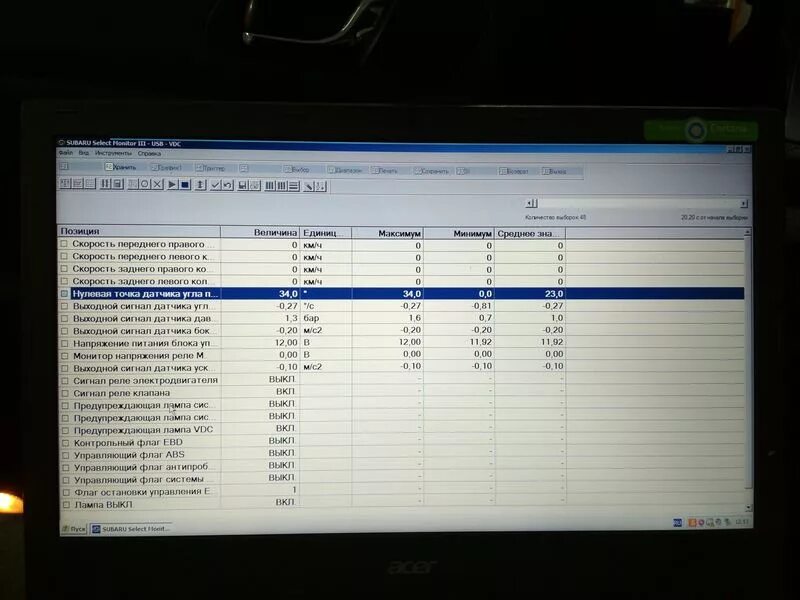800x600 pixels.
Task: Select the Выходной сигнал датчика уск... row
Action: click(401, 367)
